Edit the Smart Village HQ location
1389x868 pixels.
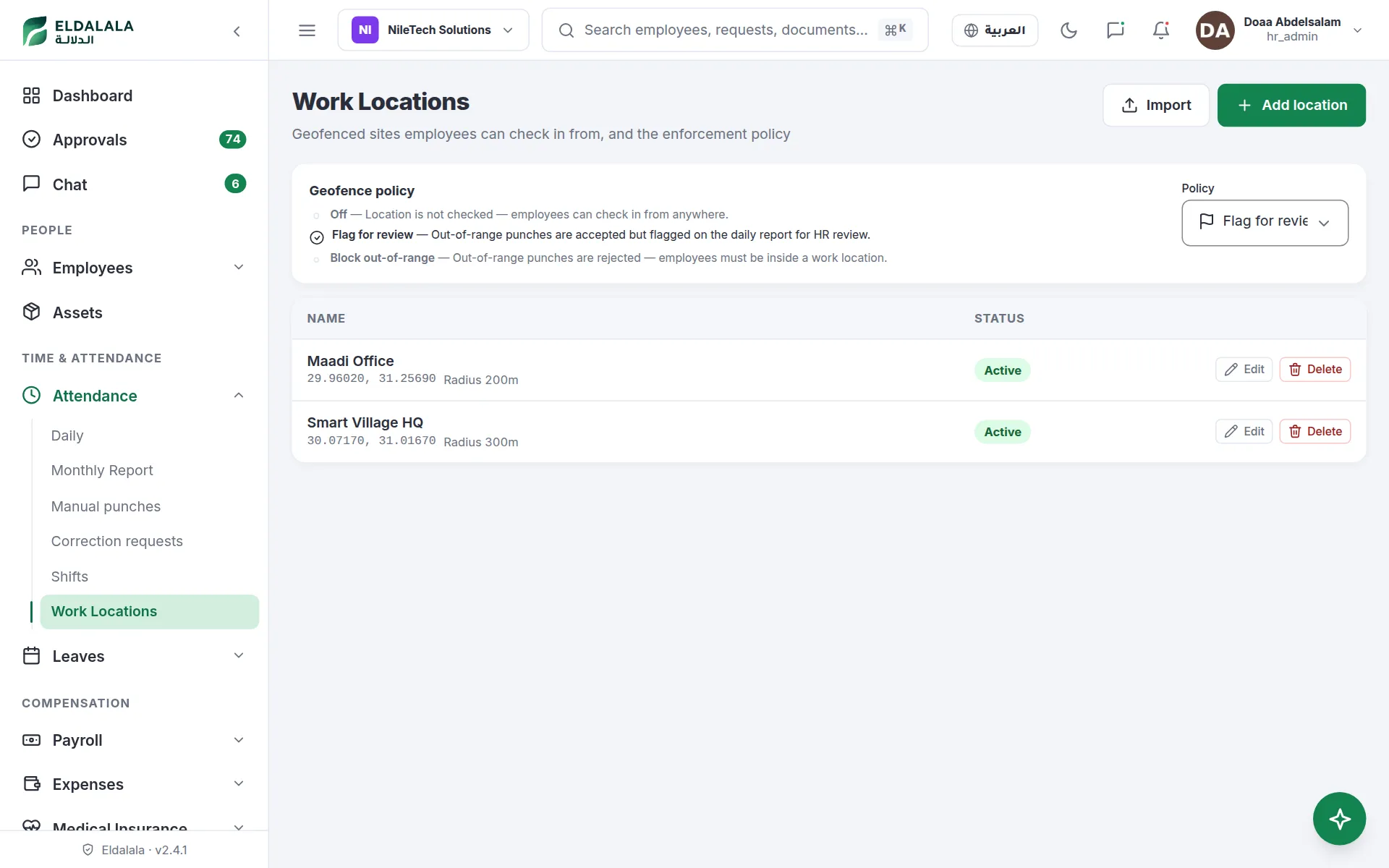[x=1244, y=431]
